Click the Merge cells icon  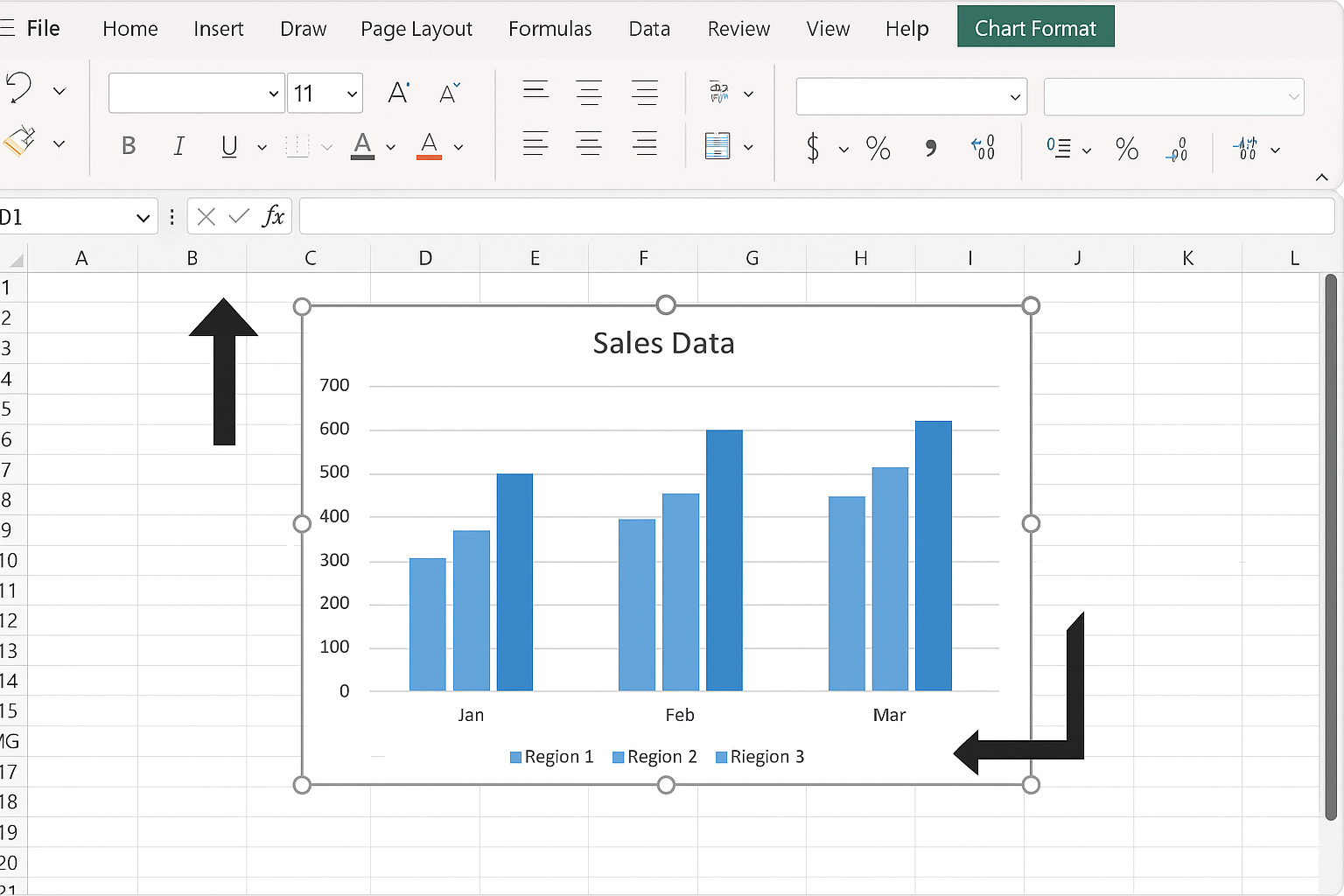pyautogui.click(x=717, y=145)
